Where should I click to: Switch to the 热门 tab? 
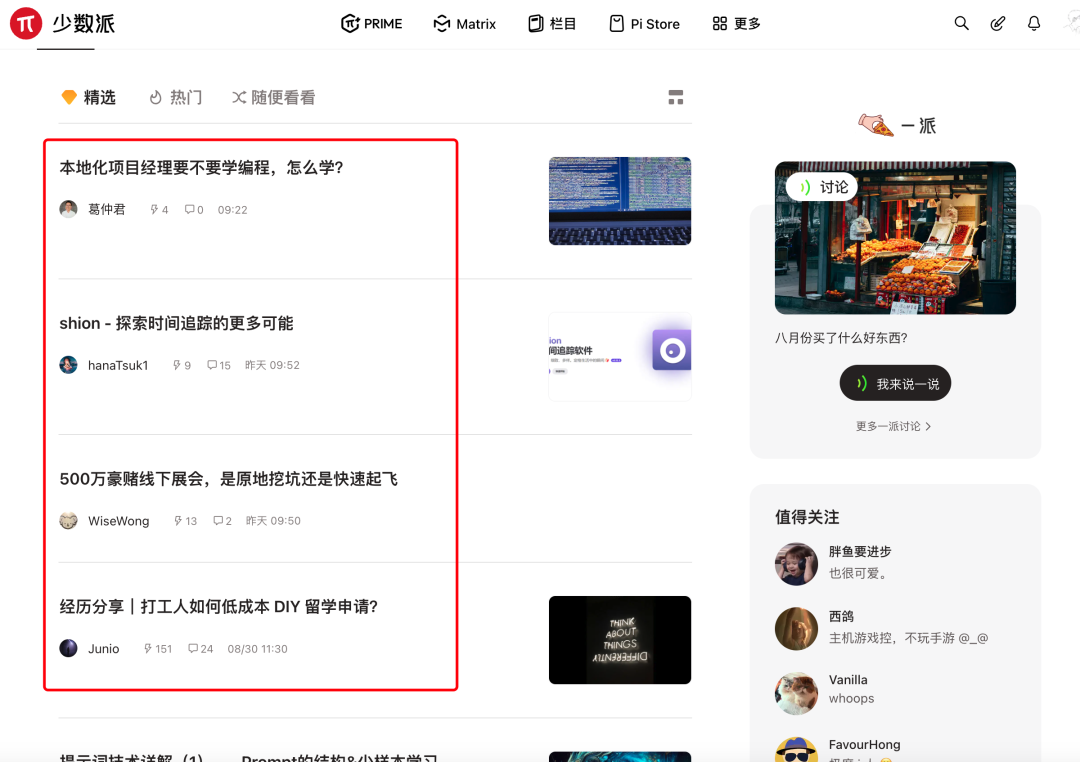click(x=176, y=97)
